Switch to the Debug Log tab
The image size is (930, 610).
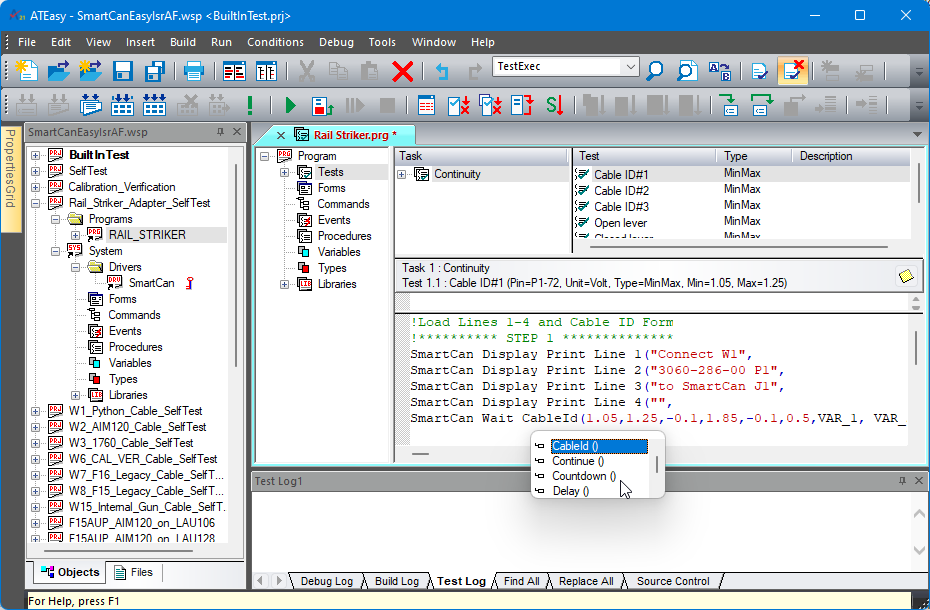click(327, 582)
